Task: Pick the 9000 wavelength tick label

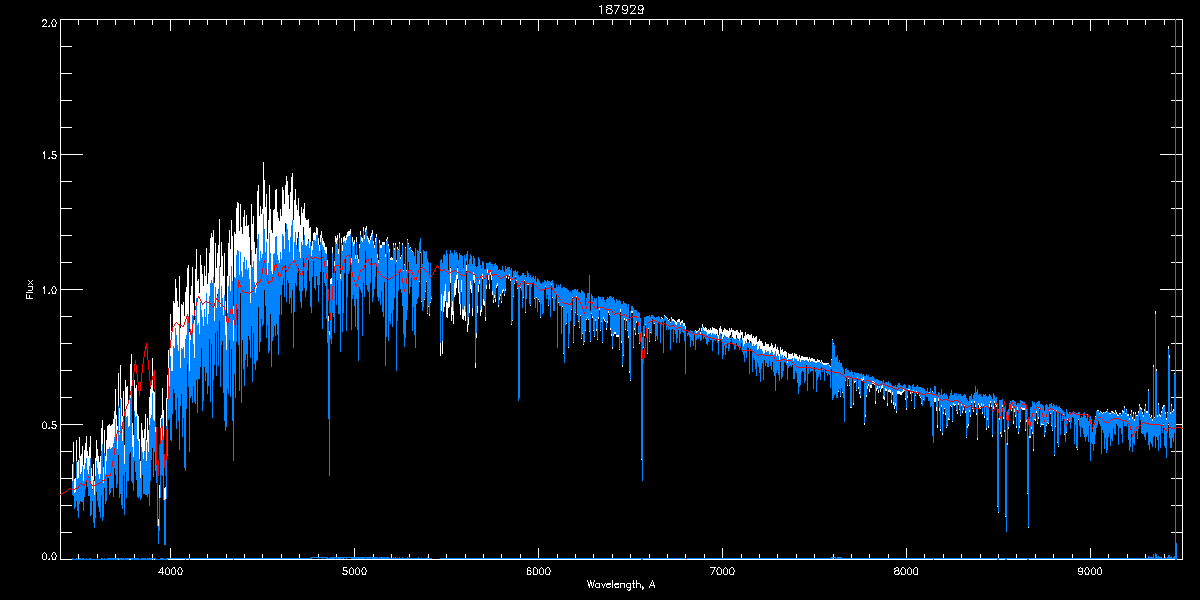Action: [x=1090, y=572]
